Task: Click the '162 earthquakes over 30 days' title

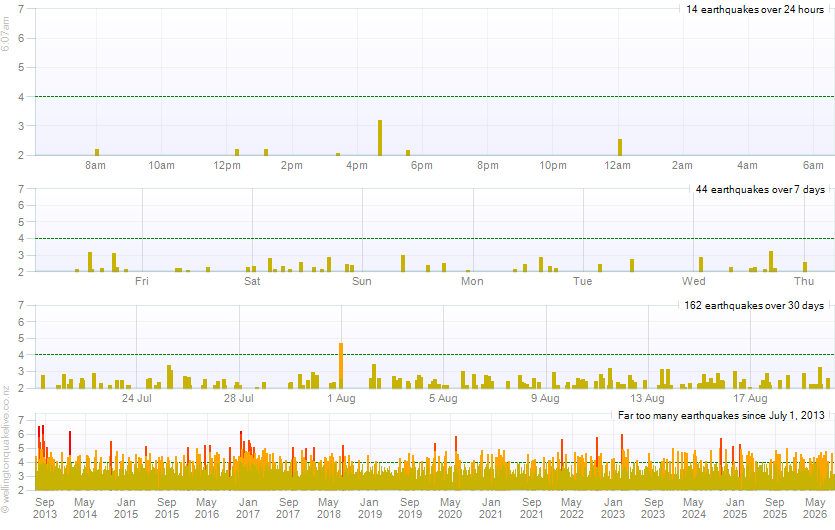Action: [754, 306]
